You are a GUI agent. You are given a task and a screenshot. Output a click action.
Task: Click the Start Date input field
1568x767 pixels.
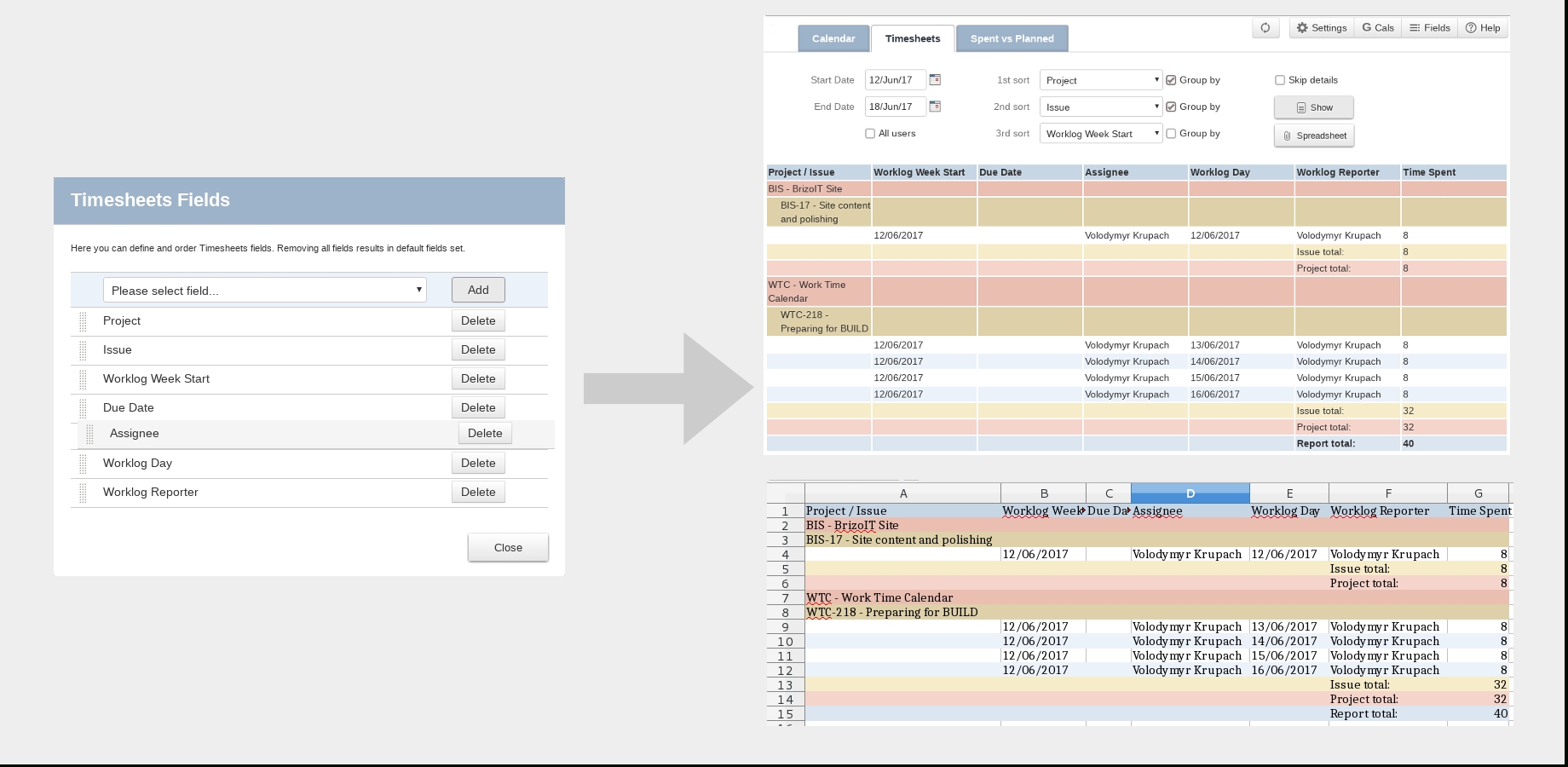pos(895,80)
